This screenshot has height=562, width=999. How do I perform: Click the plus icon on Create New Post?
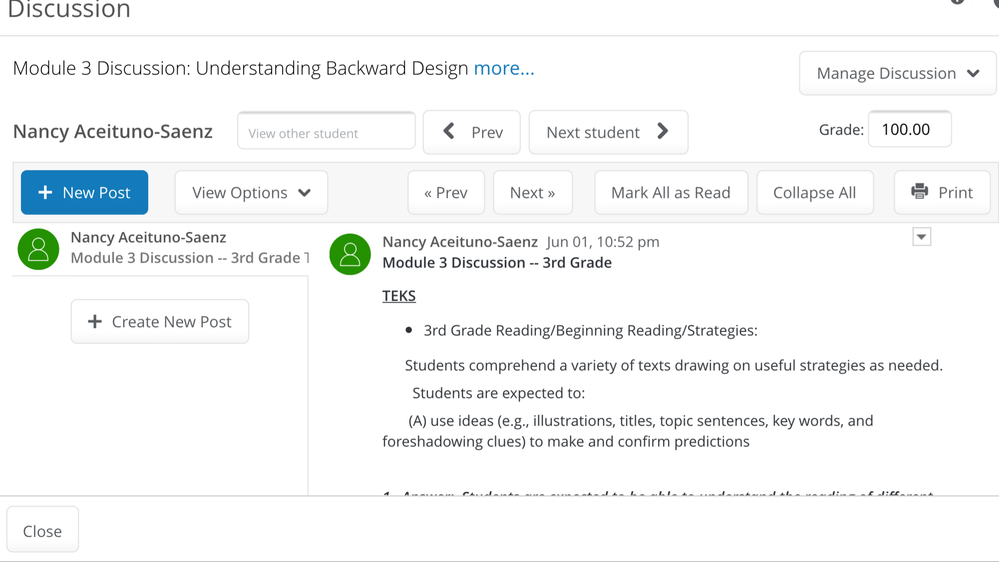click(95, 321)
